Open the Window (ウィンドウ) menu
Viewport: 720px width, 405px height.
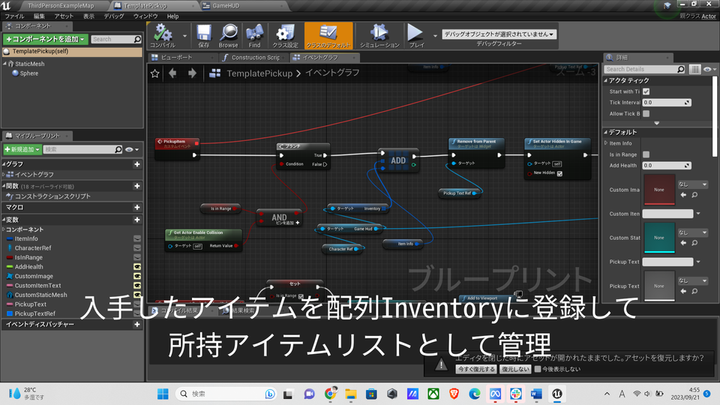click(x=145, y=17)
